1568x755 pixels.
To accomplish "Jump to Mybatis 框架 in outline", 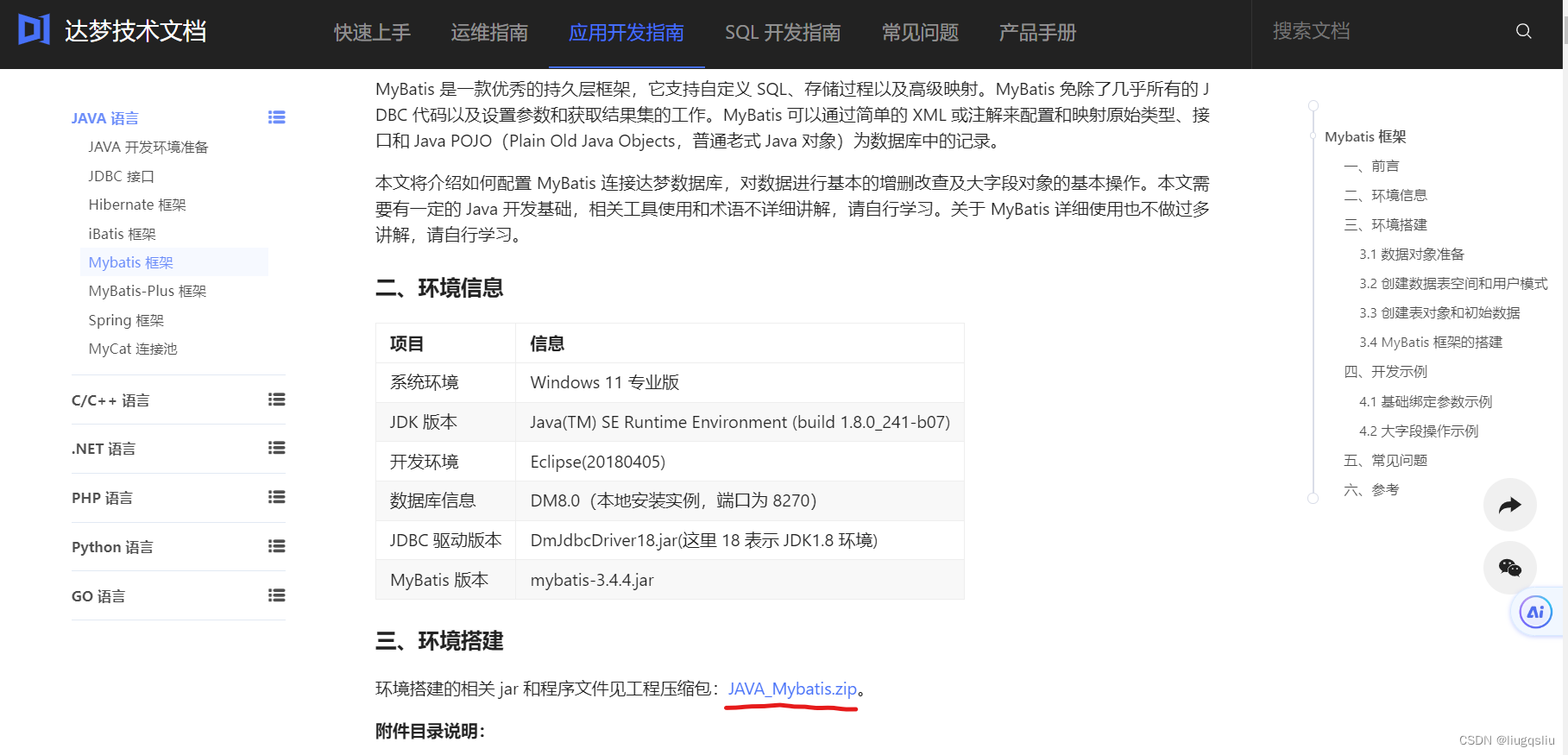I will pos(1365,136).
